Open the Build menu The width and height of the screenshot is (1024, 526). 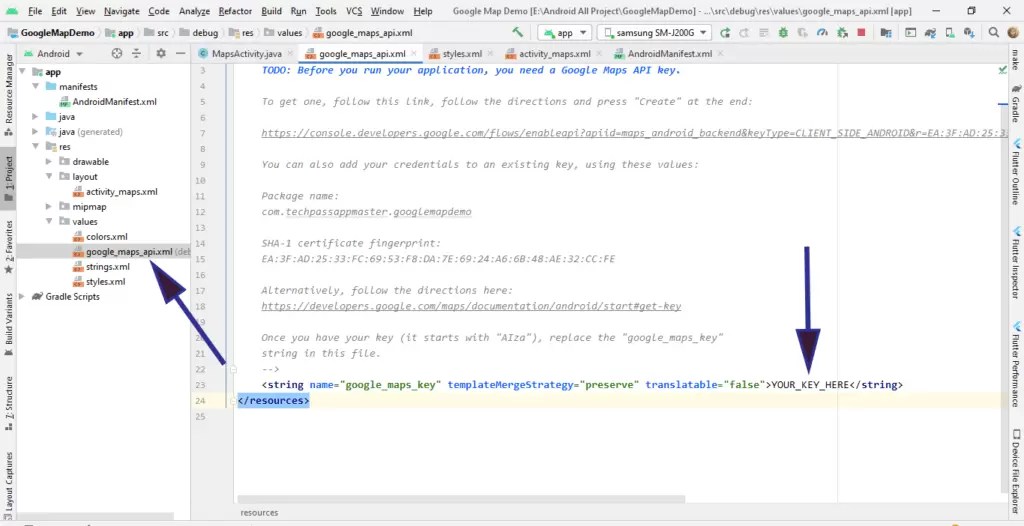pos(272,11)
